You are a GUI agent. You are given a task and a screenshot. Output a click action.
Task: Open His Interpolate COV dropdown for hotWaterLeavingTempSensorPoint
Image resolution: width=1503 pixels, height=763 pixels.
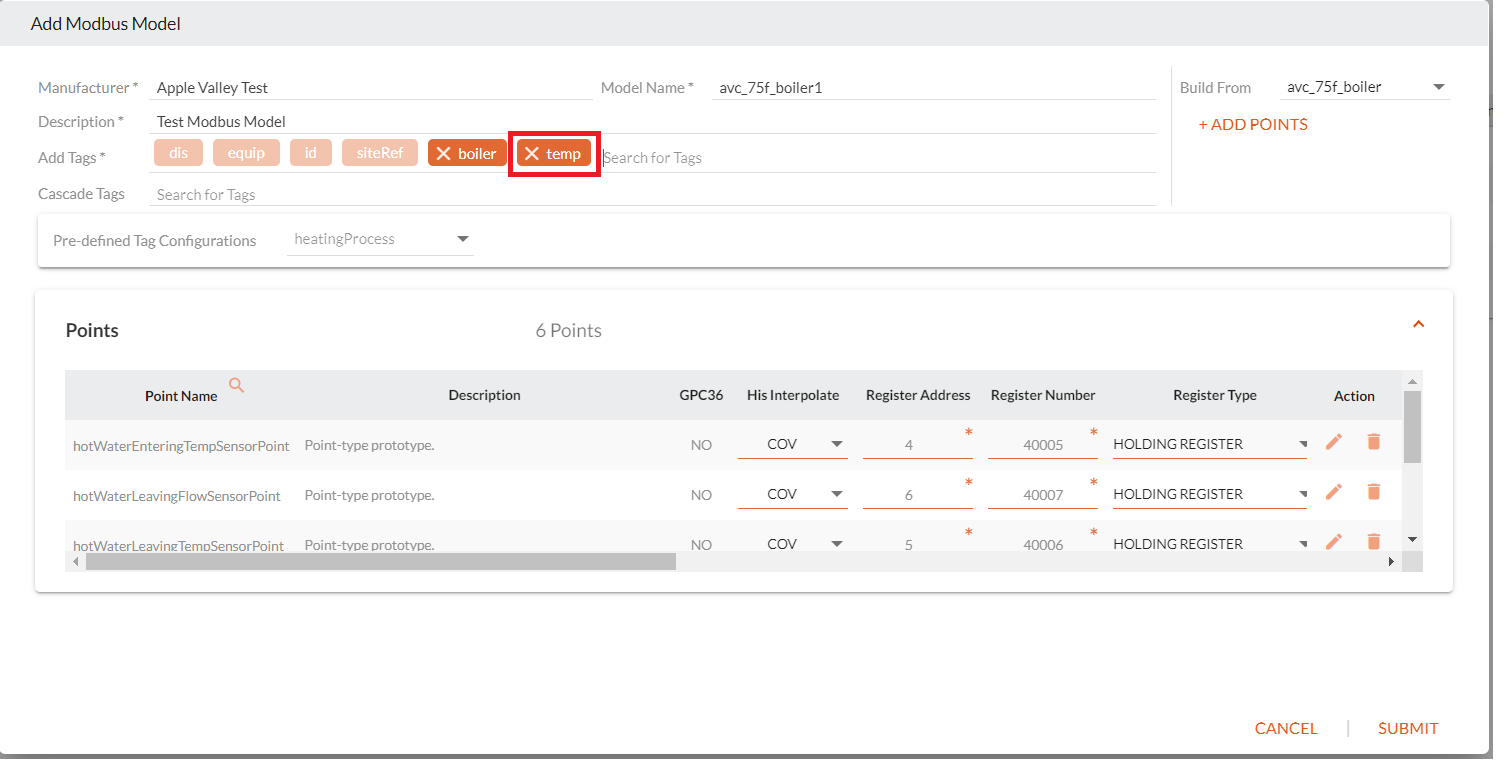click(x=793, y=544)
